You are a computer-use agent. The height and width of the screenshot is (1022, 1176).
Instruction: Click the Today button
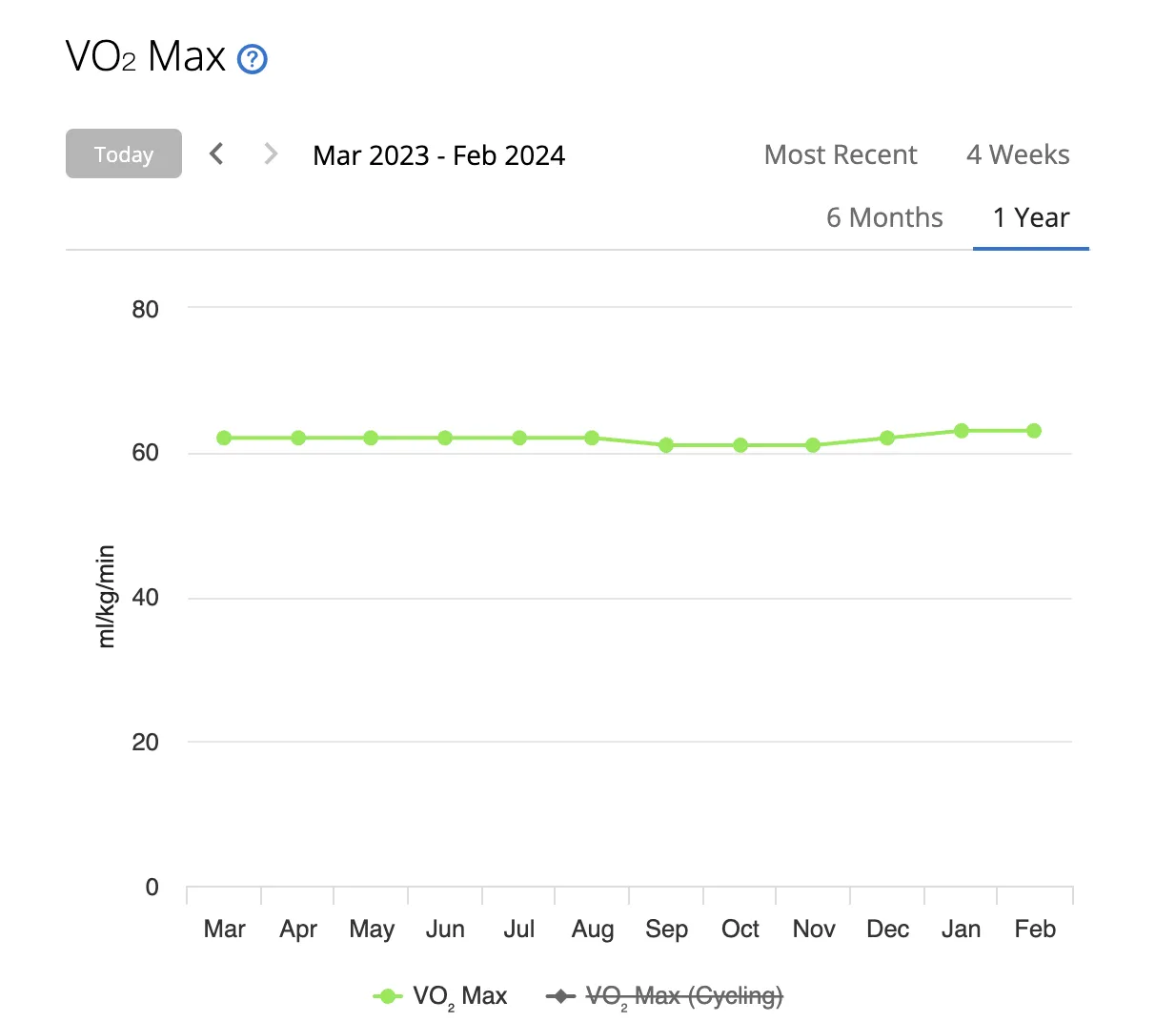124,153
